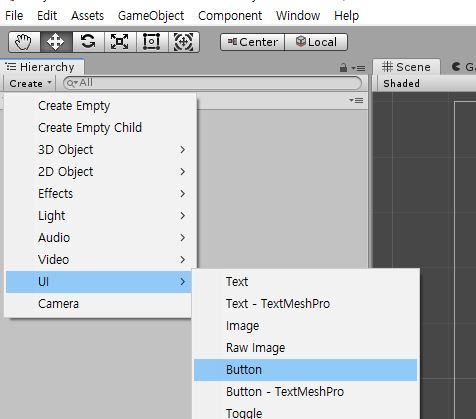Image resolution: width=476 pixels, height=419 pixels.
Task: Expand the Video submenu
Action: point(101,260)
